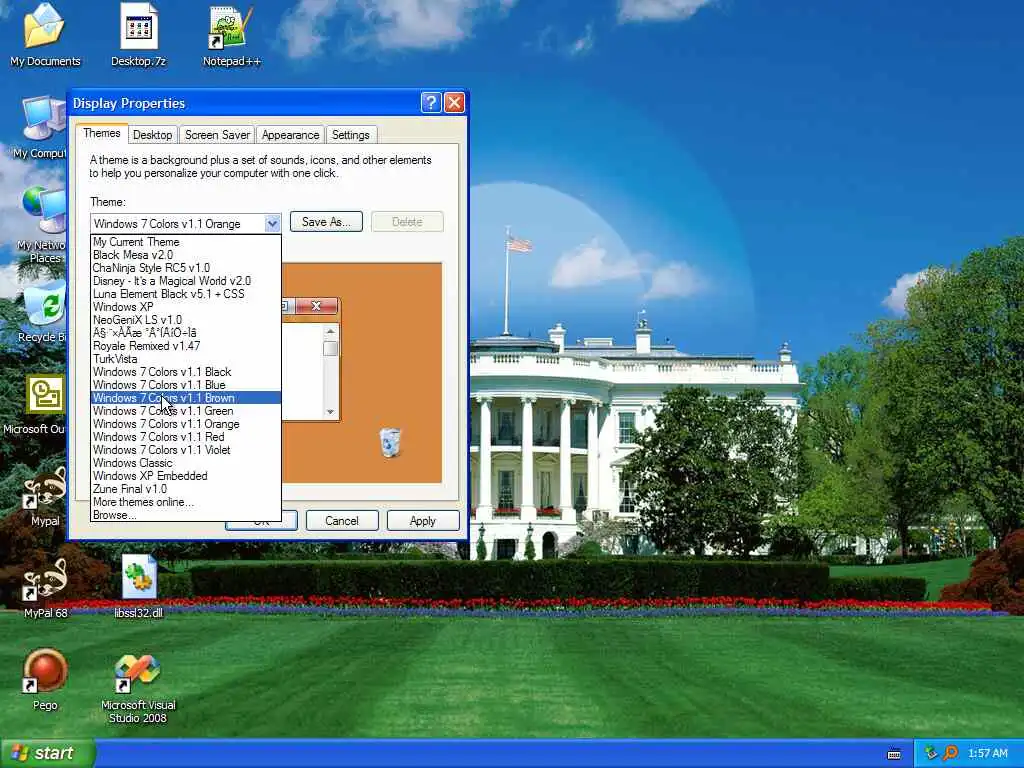Screen dimensions: 1024x768
Task: Click the preview window's scrollbar down arrow
Action: click(x=330, y=411)
